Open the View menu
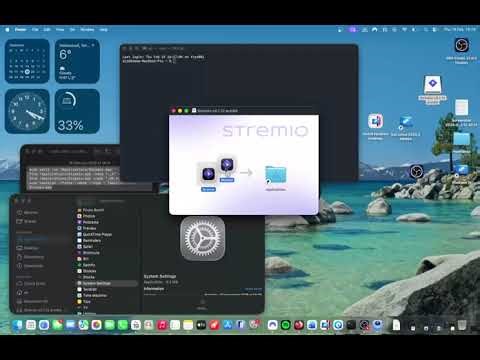Viewport: 480px width, 360px height. 60,30
